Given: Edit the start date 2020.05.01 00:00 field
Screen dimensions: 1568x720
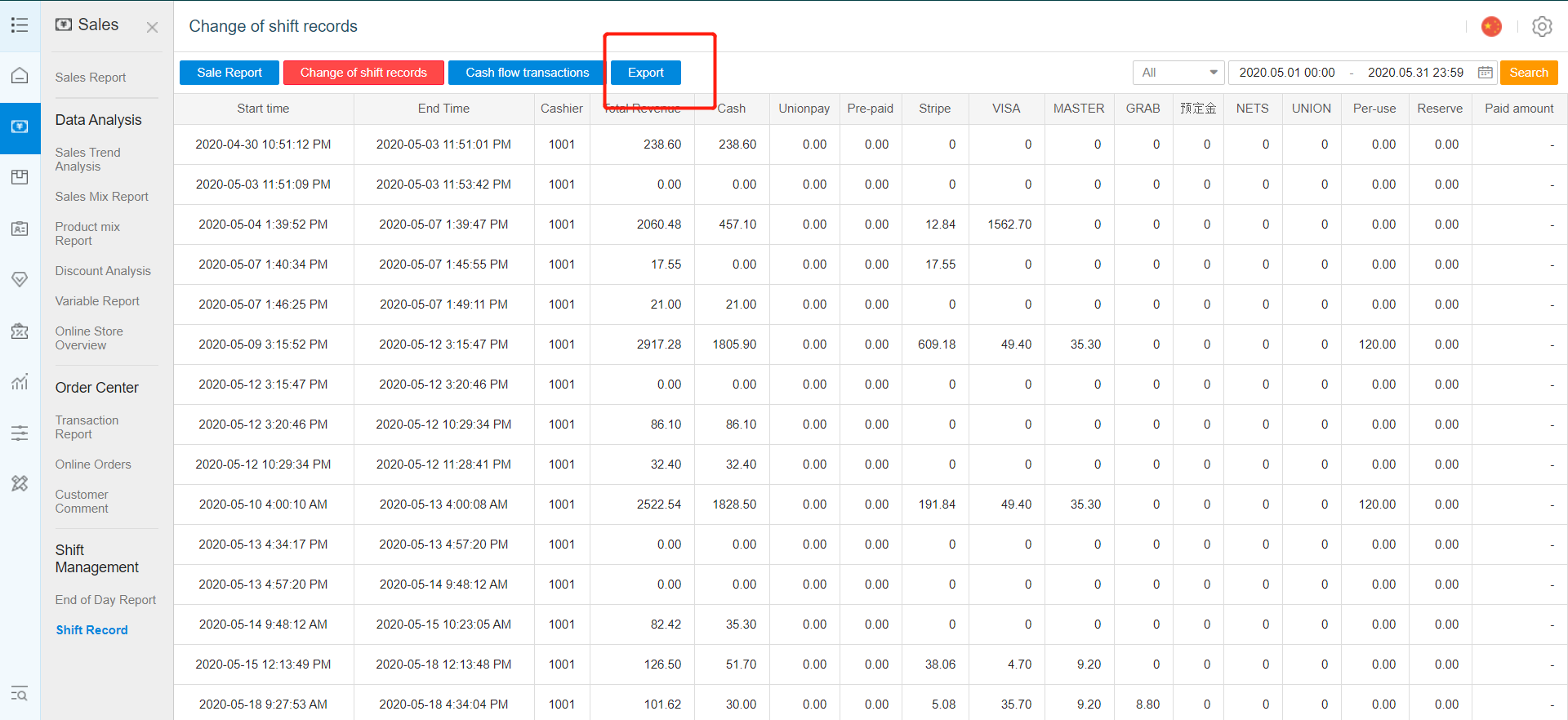Looking at the screenshot, I should [1287, 73].
